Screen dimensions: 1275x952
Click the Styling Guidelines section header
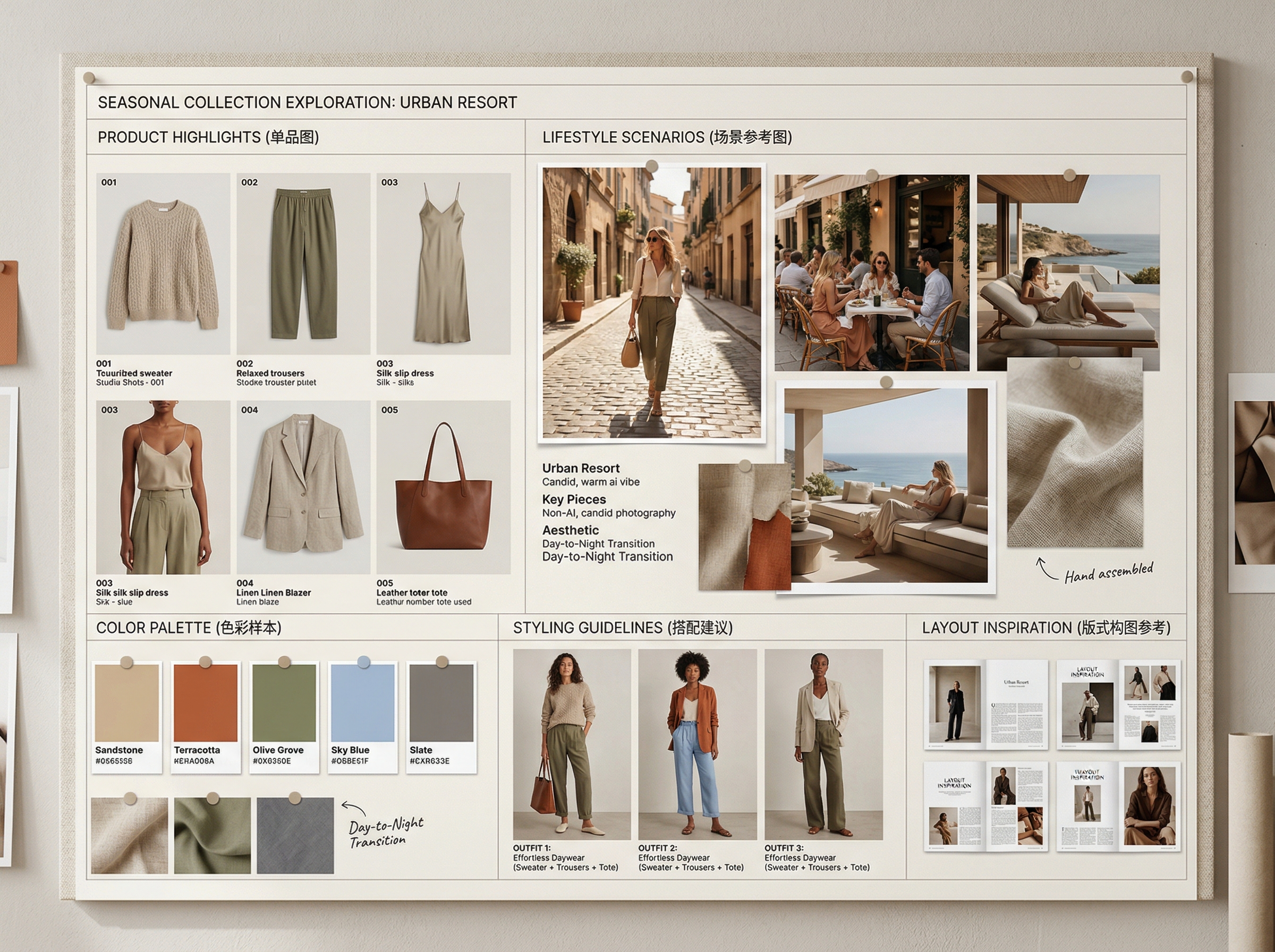click(x=622, y=627)
